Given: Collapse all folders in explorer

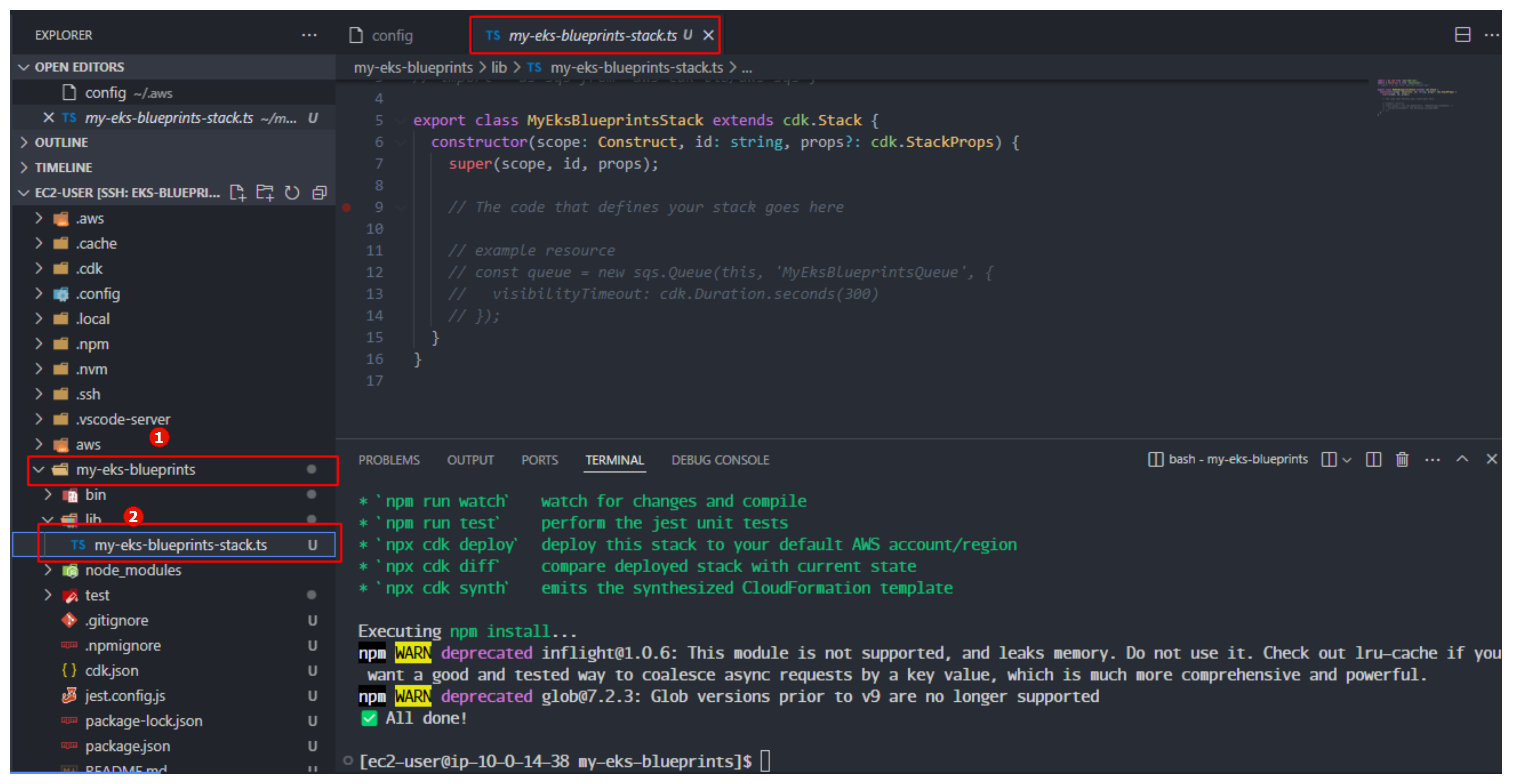Looking at the screenshot, I should click(x=319, y=193).
